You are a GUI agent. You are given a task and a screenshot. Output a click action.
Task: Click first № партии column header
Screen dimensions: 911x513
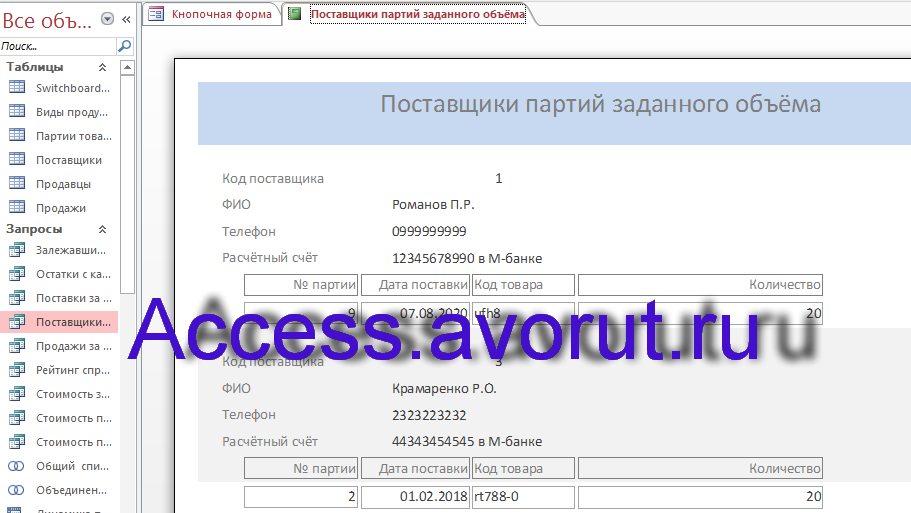pos(301,285)
